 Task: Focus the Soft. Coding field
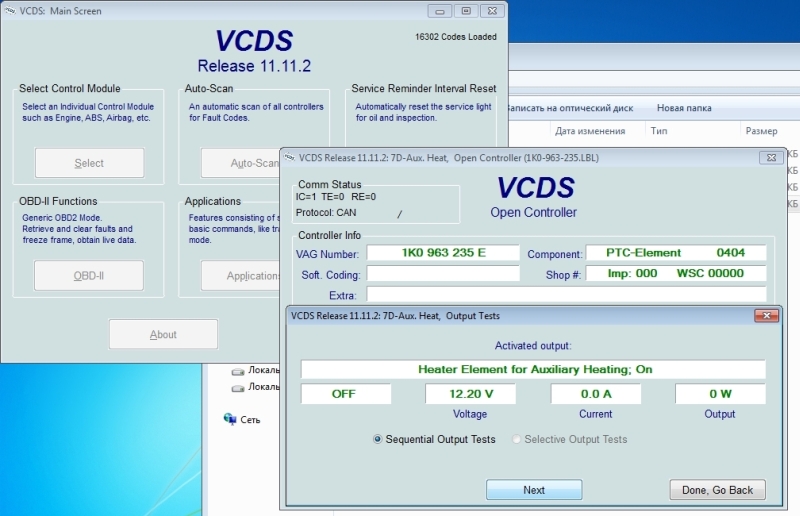(x=443, y=274)
